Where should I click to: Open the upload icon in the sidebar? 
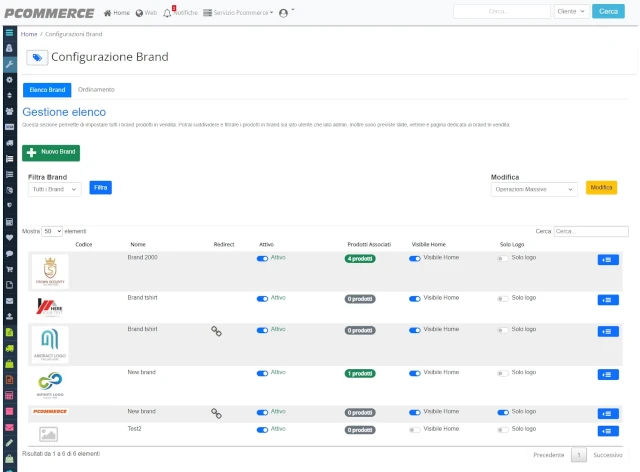coord(9,316)
